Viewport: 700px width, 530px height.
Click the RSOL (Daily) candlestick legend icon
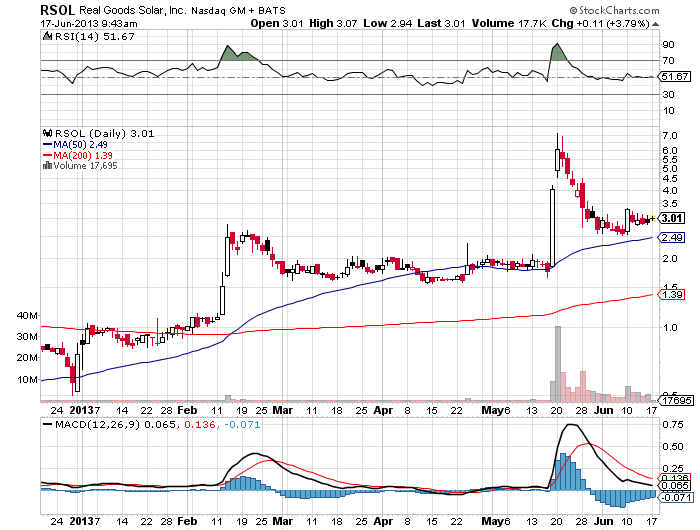[47, 133]
